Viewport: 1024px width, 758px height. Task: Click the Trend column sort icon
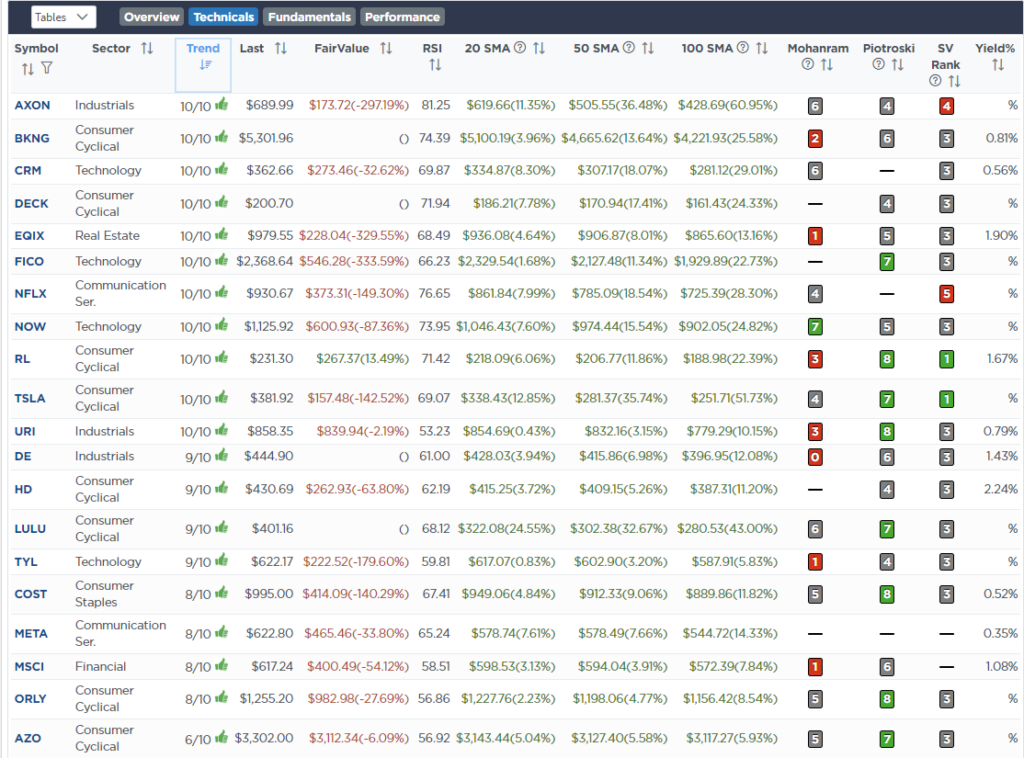pyautogui.click(x=204, y=65)
